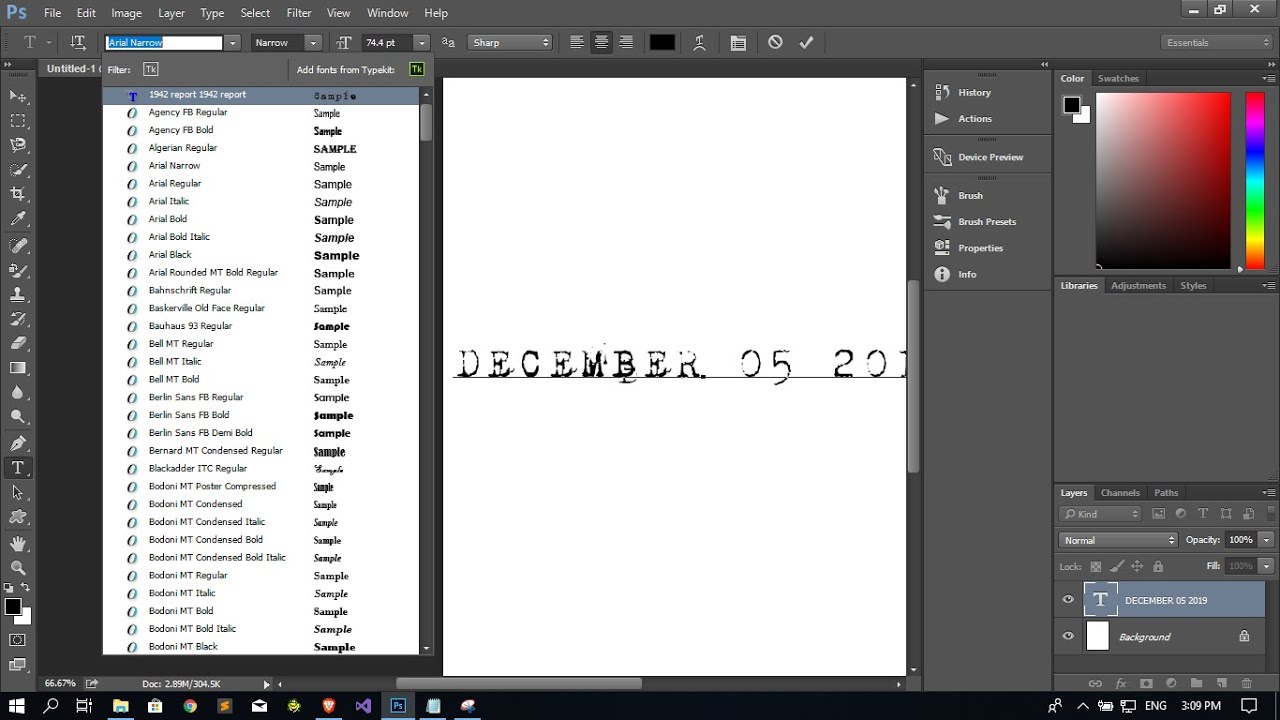Viewport: 1280px width, 720px height.
Task: Select the Pen tool
Action: [x=18, y=443]
